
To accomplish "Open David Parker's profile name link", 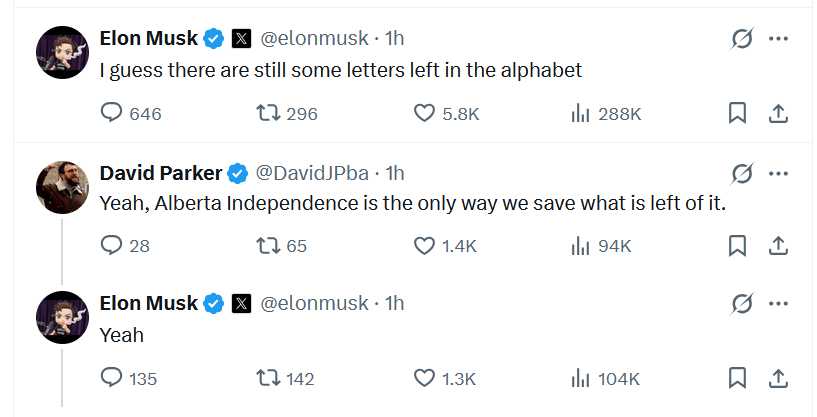I will click(161, 173).
